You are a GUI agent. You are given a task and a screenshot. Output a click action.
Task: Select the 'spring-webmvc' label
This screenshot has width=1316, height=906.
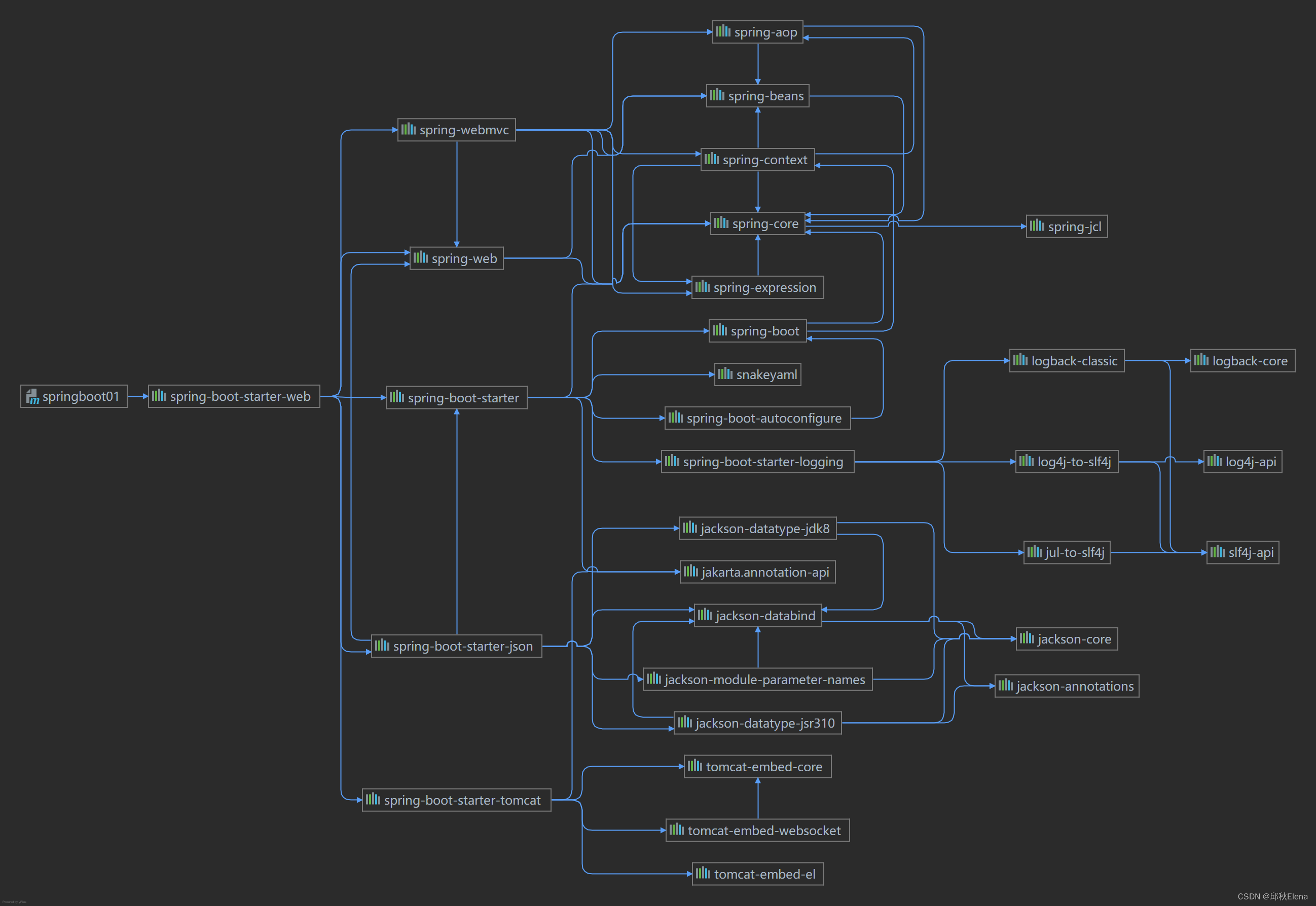464,131
